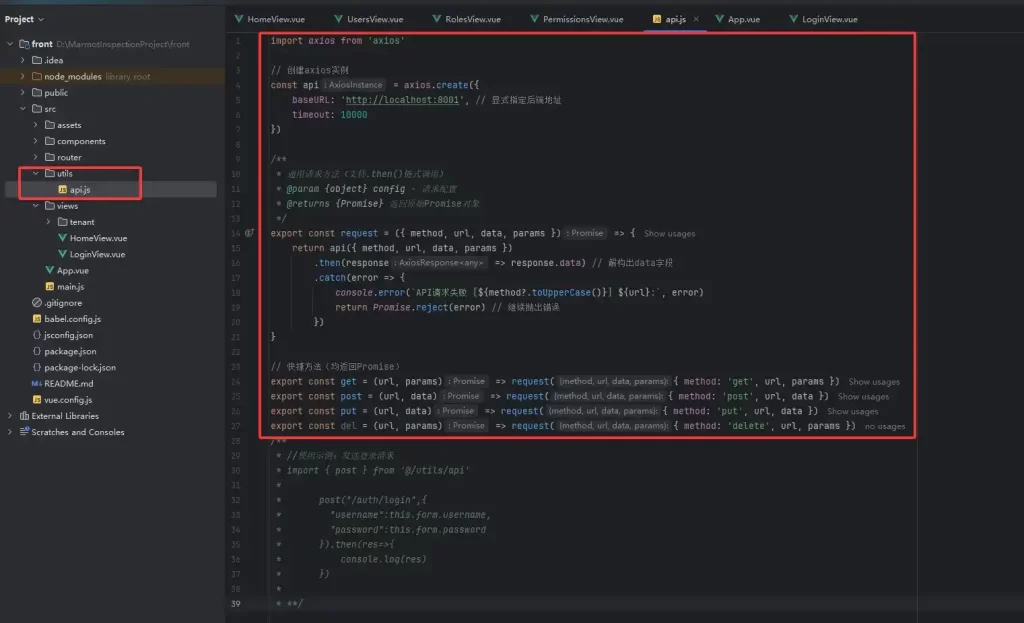This screenshot has height=623, width=1024.
Task: Click 'Show usages' next to request function
Action: tap(669, 234)
